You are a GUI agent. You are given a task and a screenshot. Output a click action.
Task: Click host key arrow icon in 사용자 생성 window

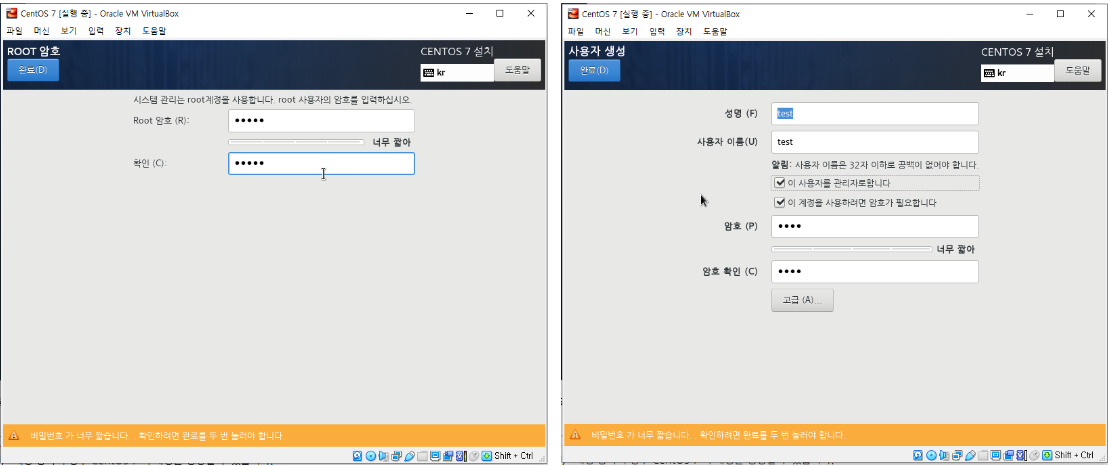1048,456
